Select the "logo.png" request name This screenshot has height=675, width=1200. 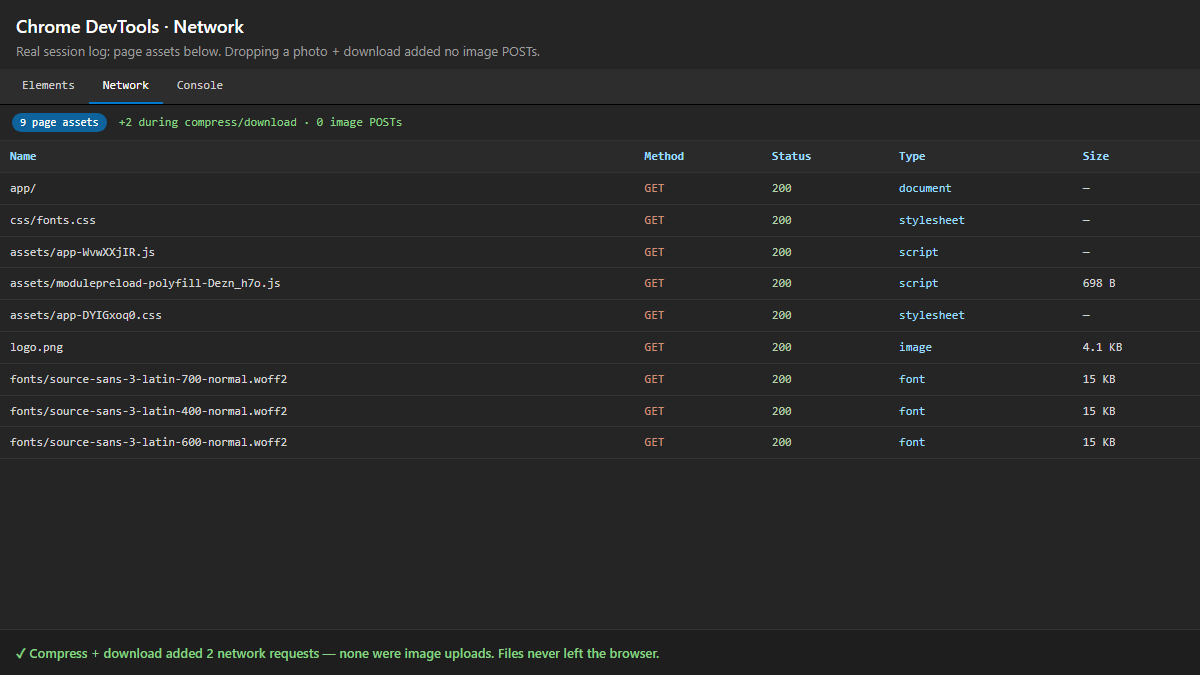(x=37, y=347)
